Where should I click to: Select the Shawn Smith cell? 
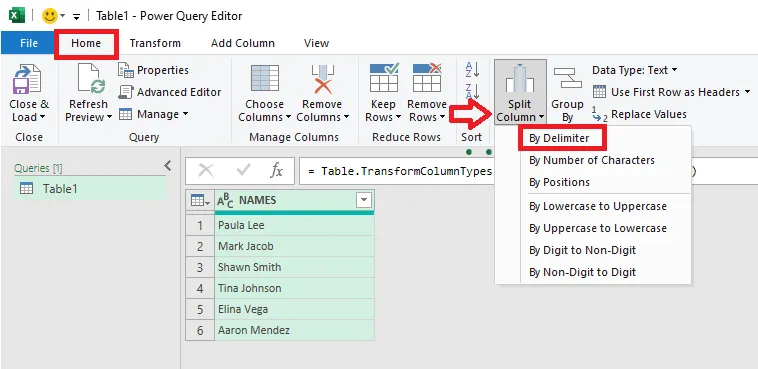tap(294, 267)
